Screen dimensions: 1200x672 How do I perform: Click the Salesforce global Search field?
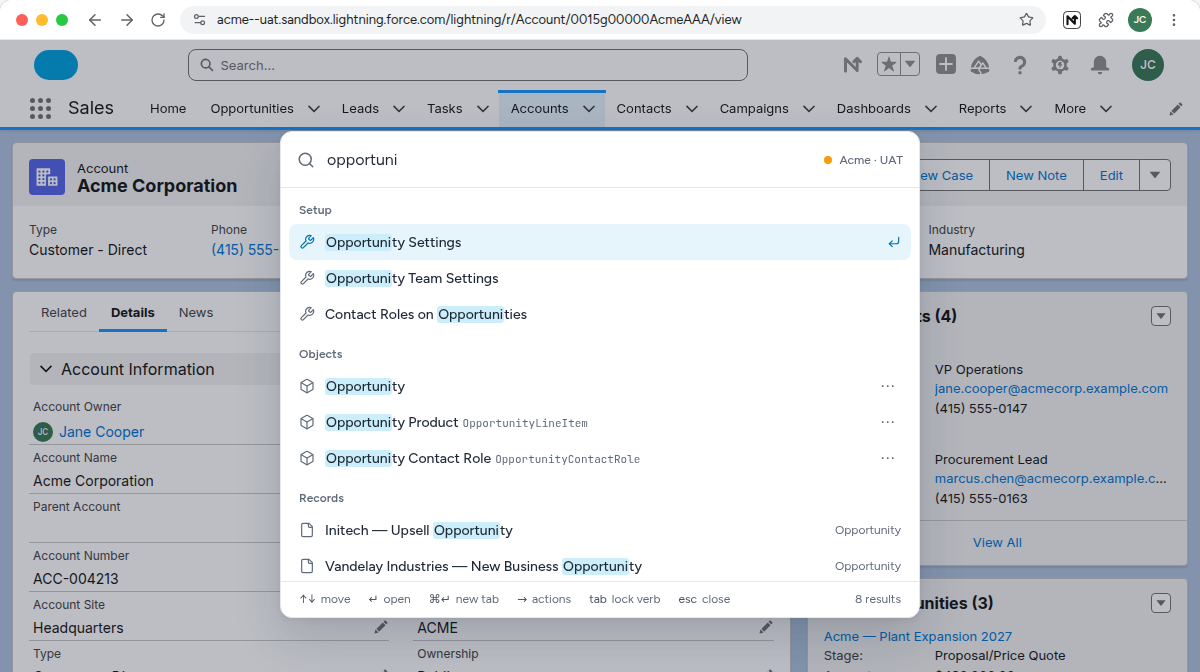point(467,65)
